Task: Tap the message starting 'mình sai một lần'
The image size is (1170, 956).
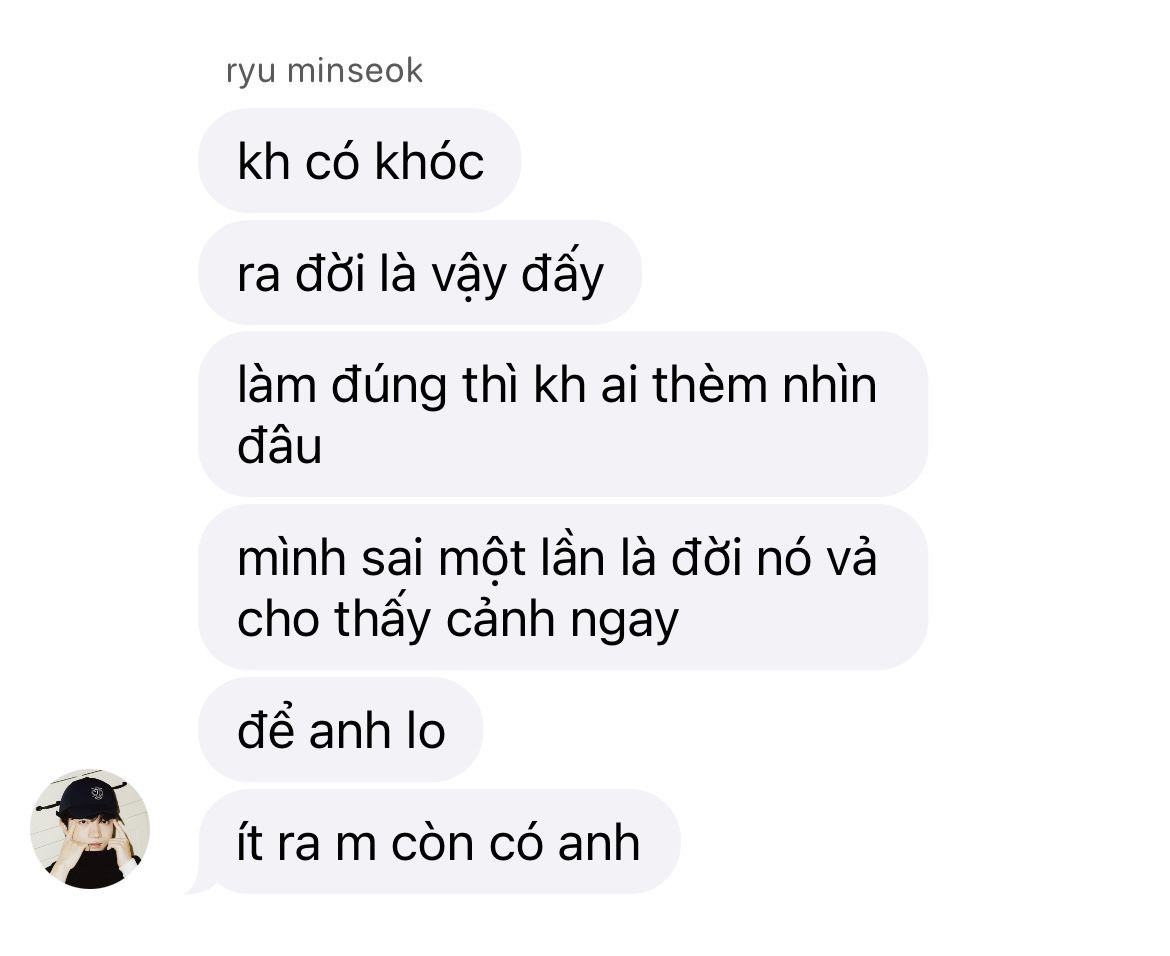Action: tap(563, 587)
